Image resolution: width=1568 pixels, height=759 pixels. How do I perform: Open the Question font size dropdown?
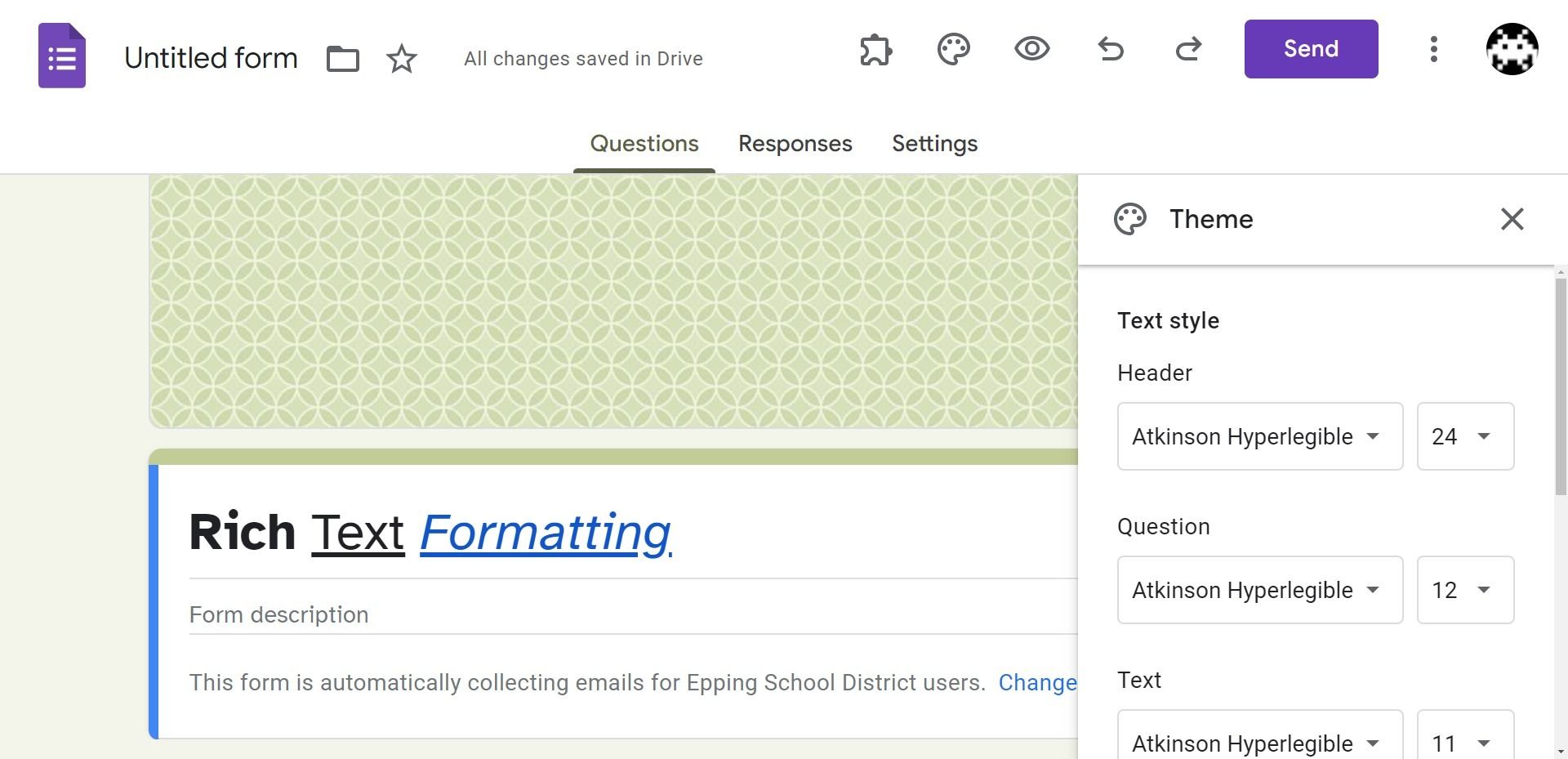tap(1465, 590)
